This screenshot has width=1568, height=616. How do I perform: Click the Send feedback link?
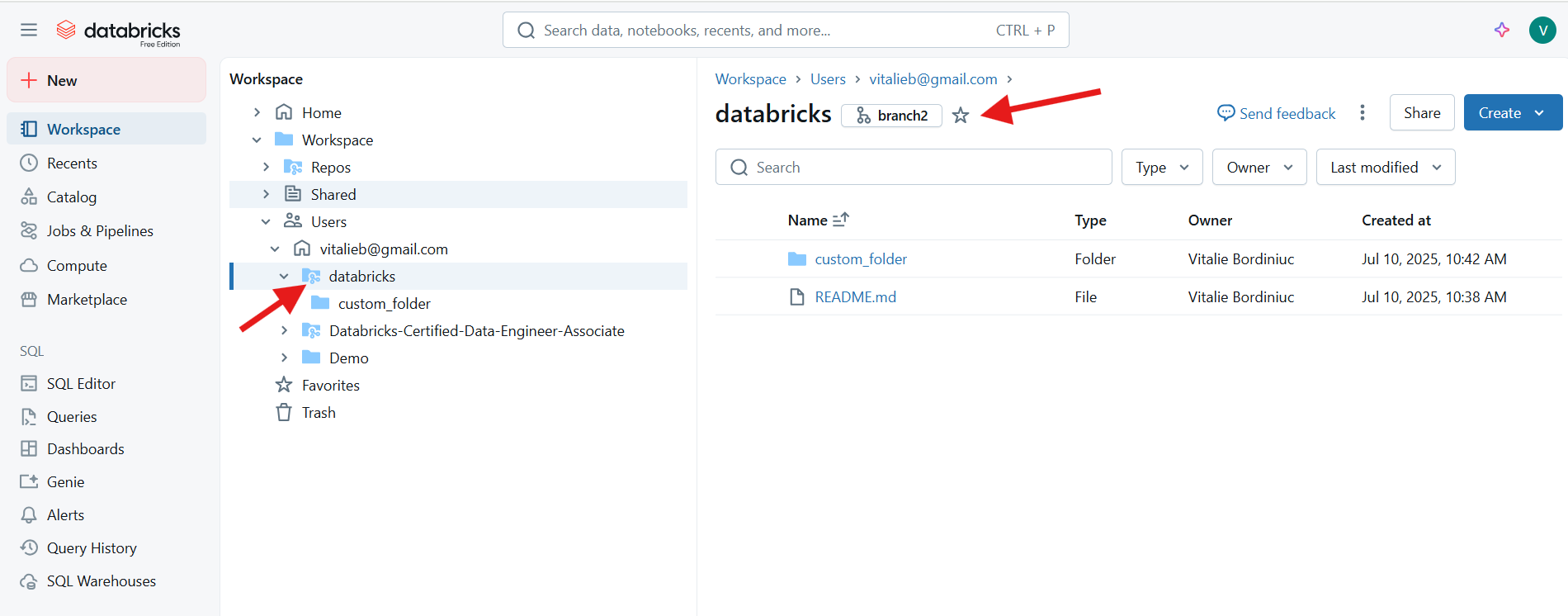click(x=1276, y=113)
